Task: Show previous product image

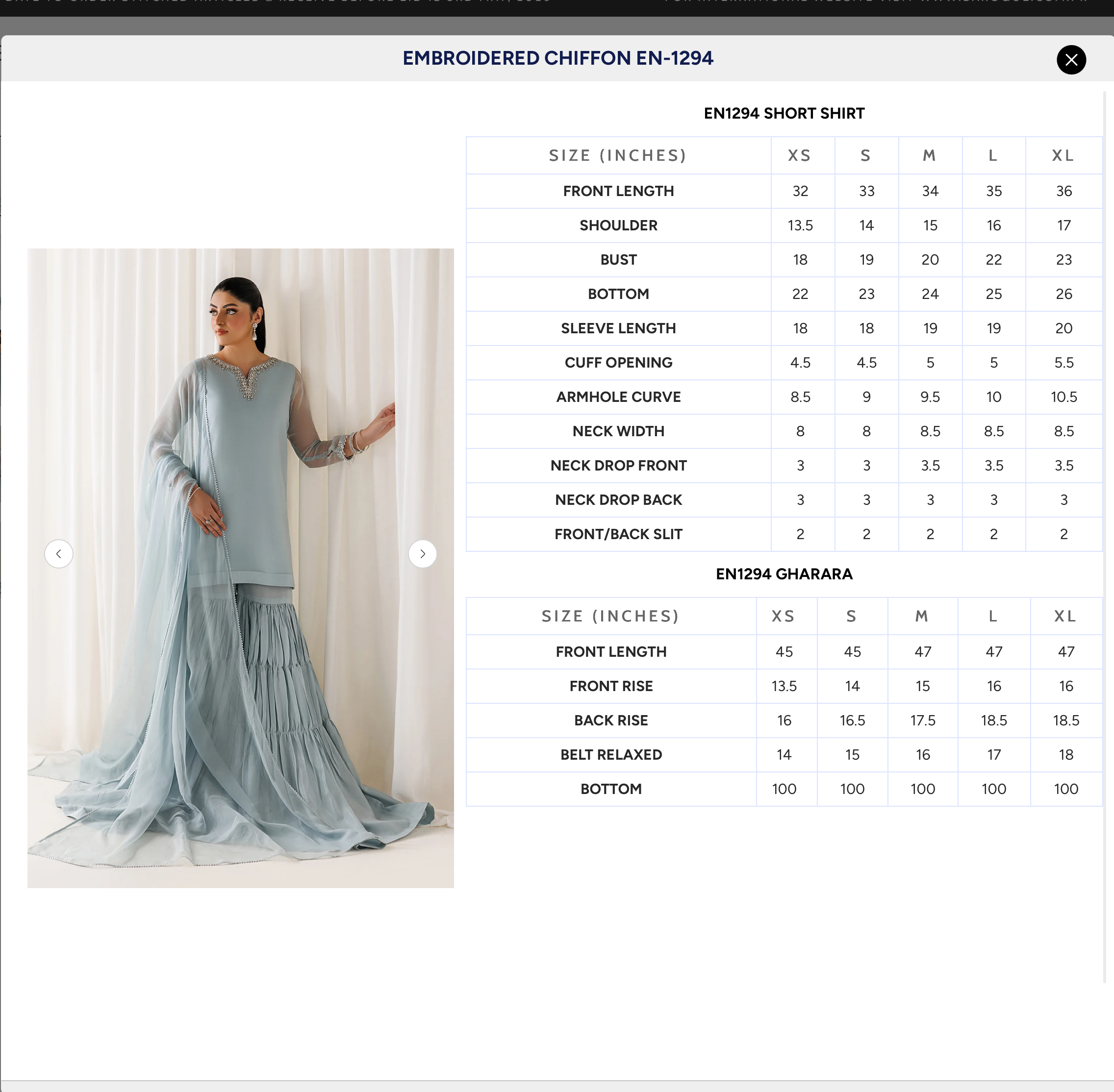Action: [x=58, y=553]
